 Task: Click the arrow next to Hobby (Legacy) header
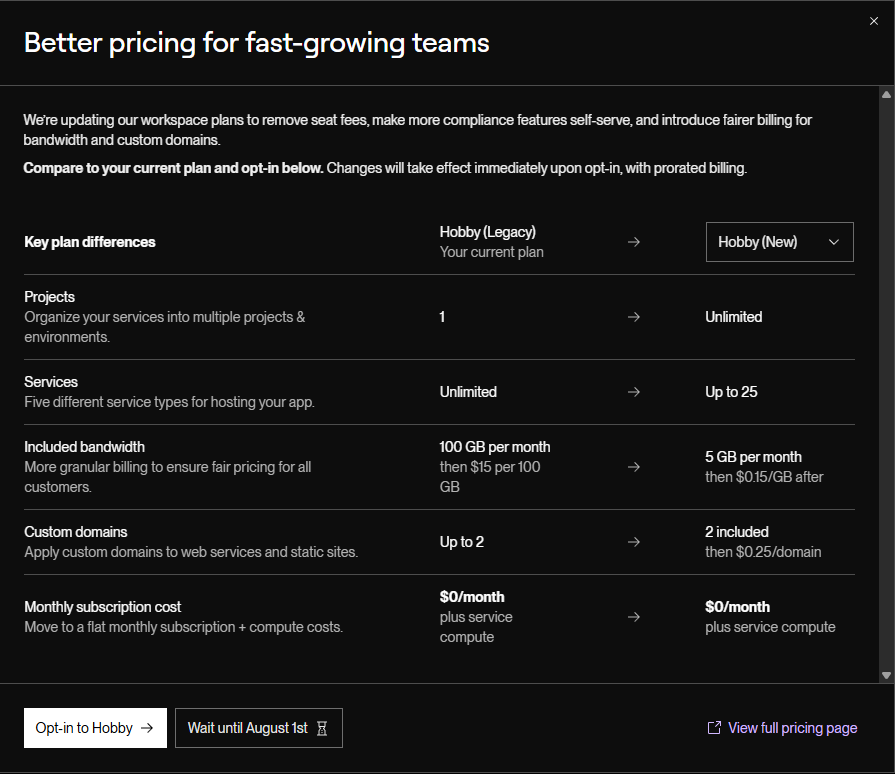tap(634, 242)
